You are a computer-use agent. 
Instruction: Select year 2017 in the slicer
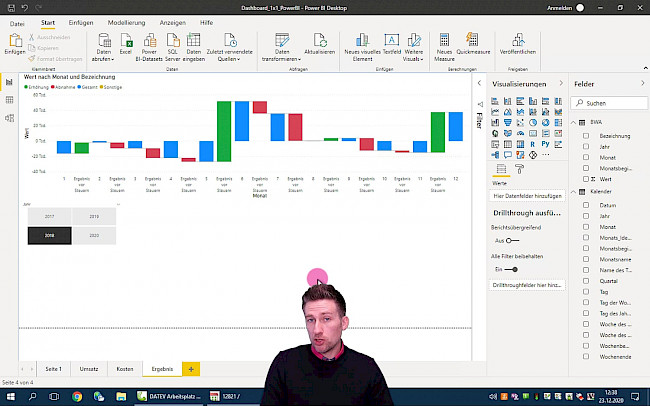(50, 215)
